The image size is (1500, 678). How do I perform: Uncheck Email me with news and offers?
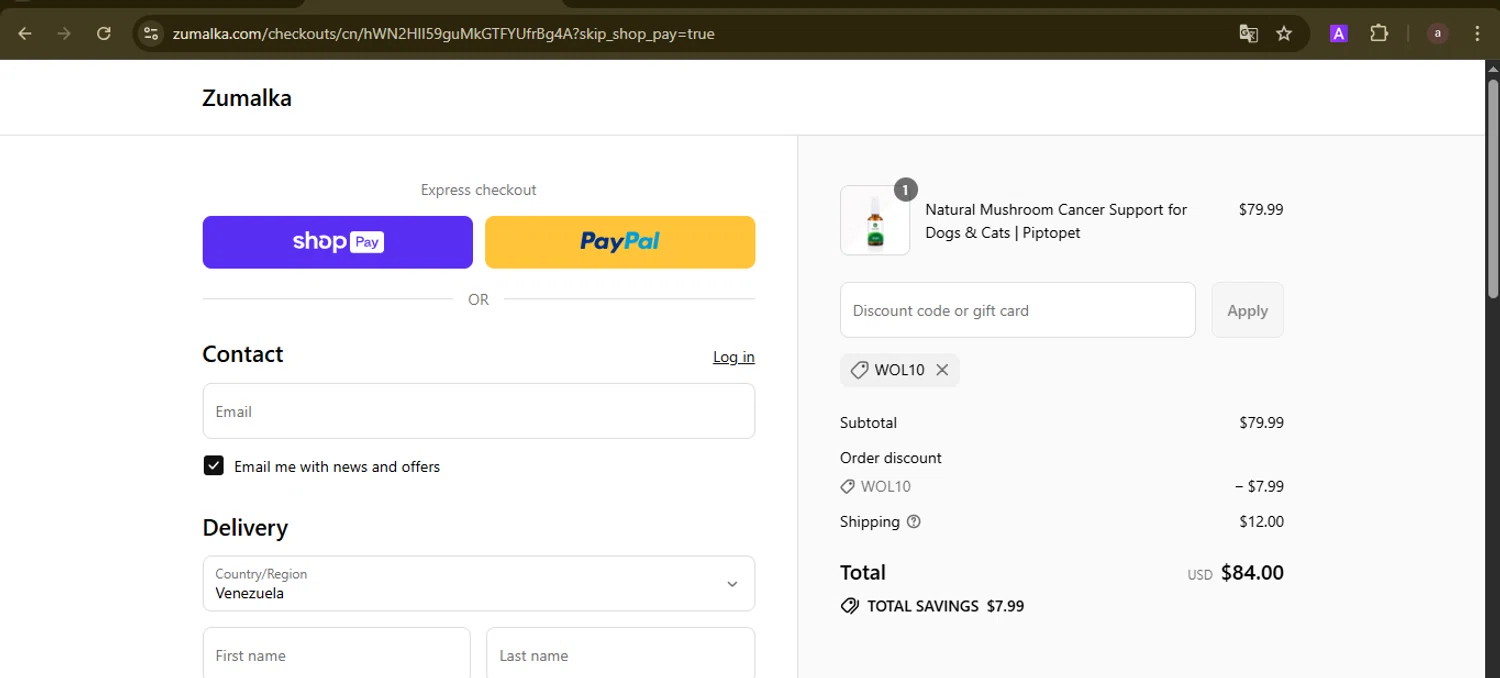[213, 466]
